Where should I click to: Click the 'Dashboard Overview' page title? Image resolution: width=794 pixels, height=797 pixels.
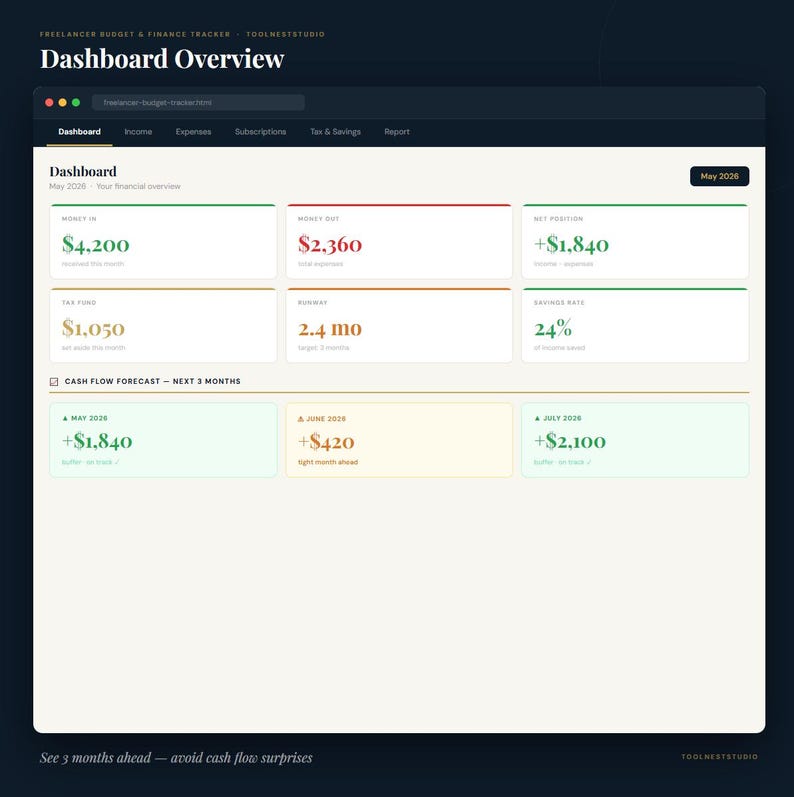[162, 58]
